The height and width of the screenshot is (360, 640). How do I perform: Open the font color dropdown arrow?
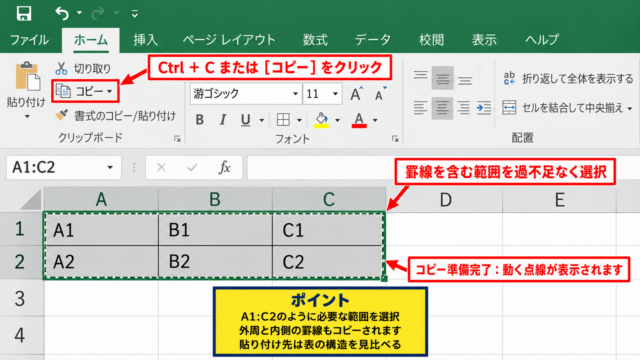375,120
